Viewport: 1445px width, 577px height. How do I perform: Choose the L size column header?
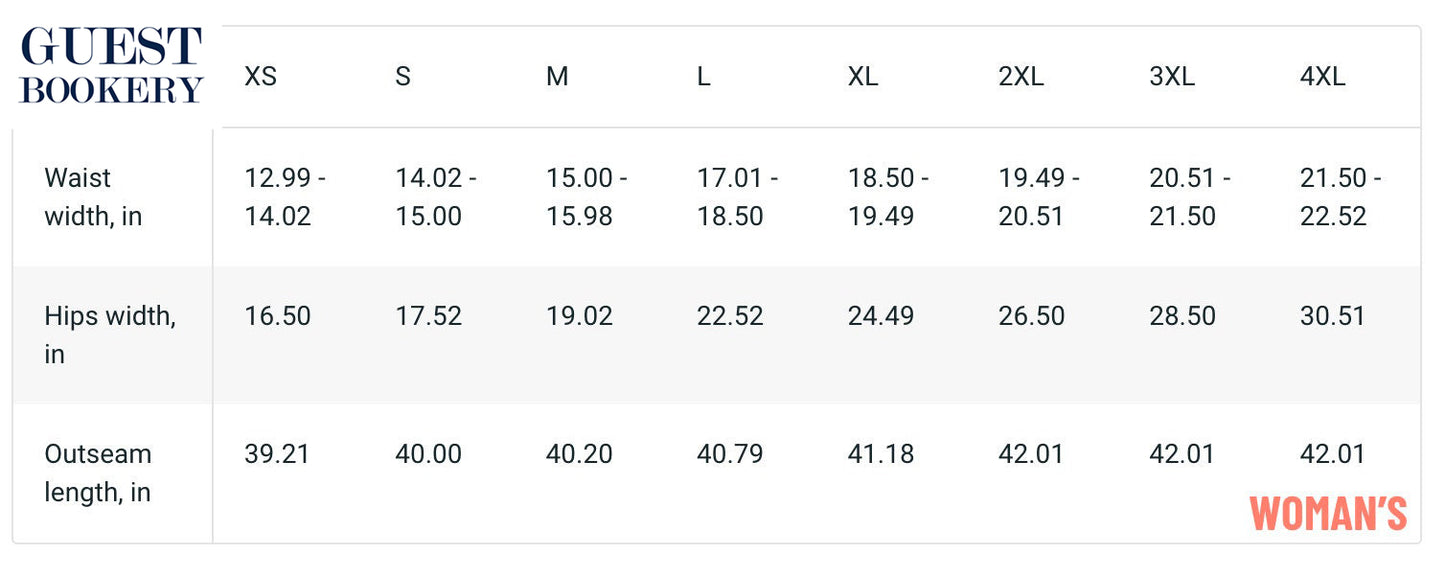pos(704,77)
